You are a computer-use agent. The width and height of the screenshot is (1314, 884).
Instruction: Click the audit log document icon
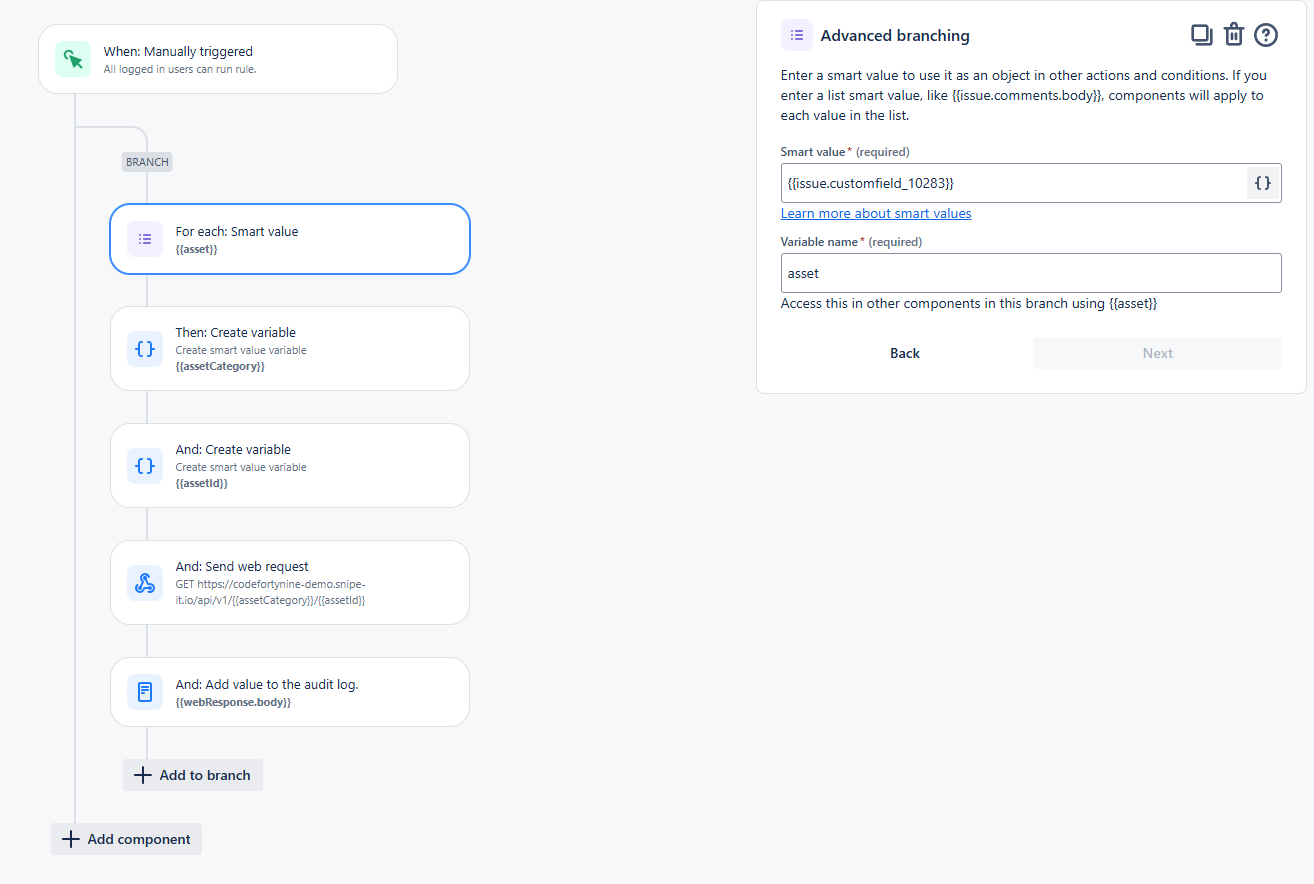[x=145, y=692]
